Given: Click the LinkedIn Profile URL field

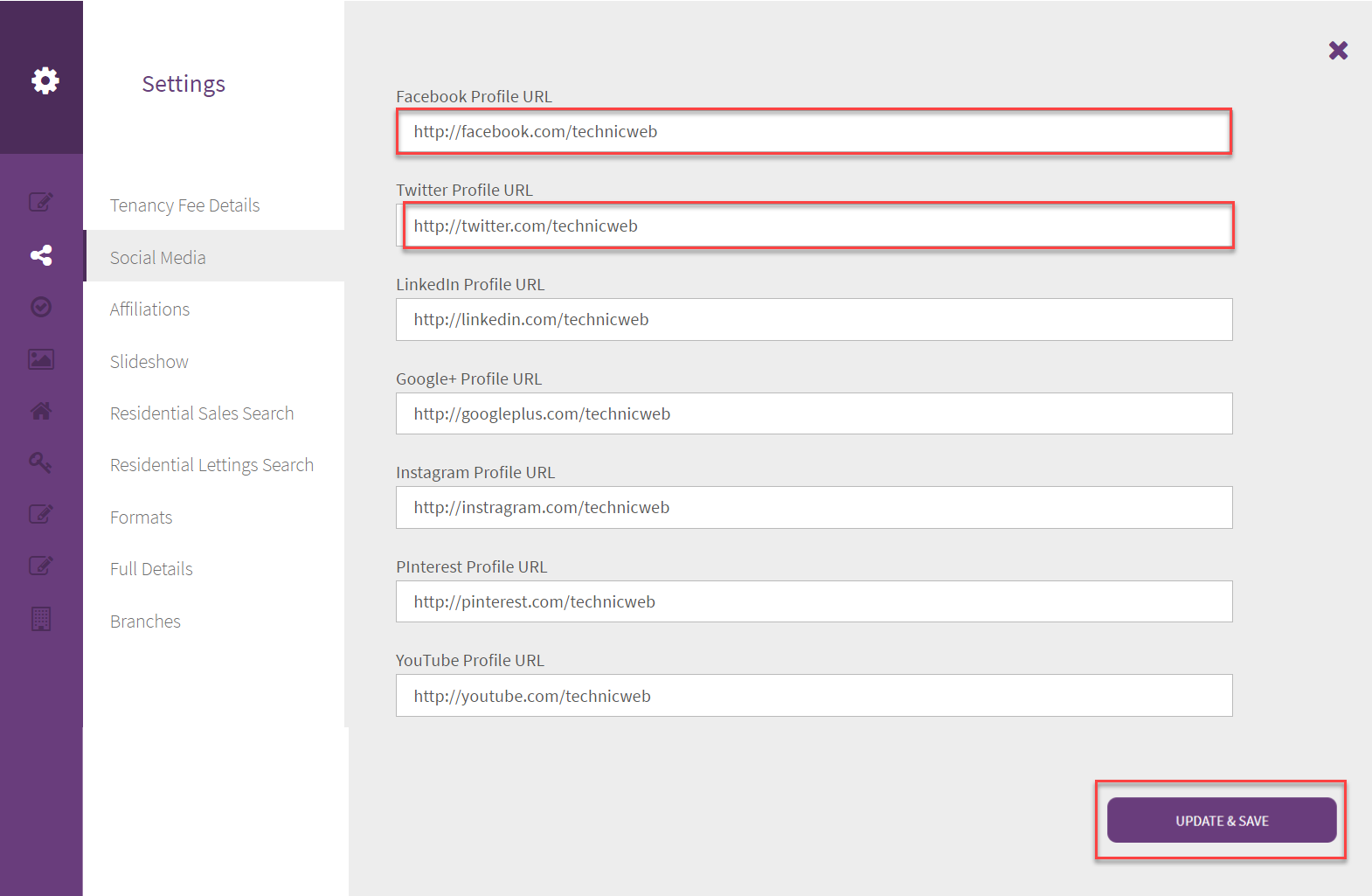Looking at the screenshot, I should pyautogui.click(x=814, y=319).
